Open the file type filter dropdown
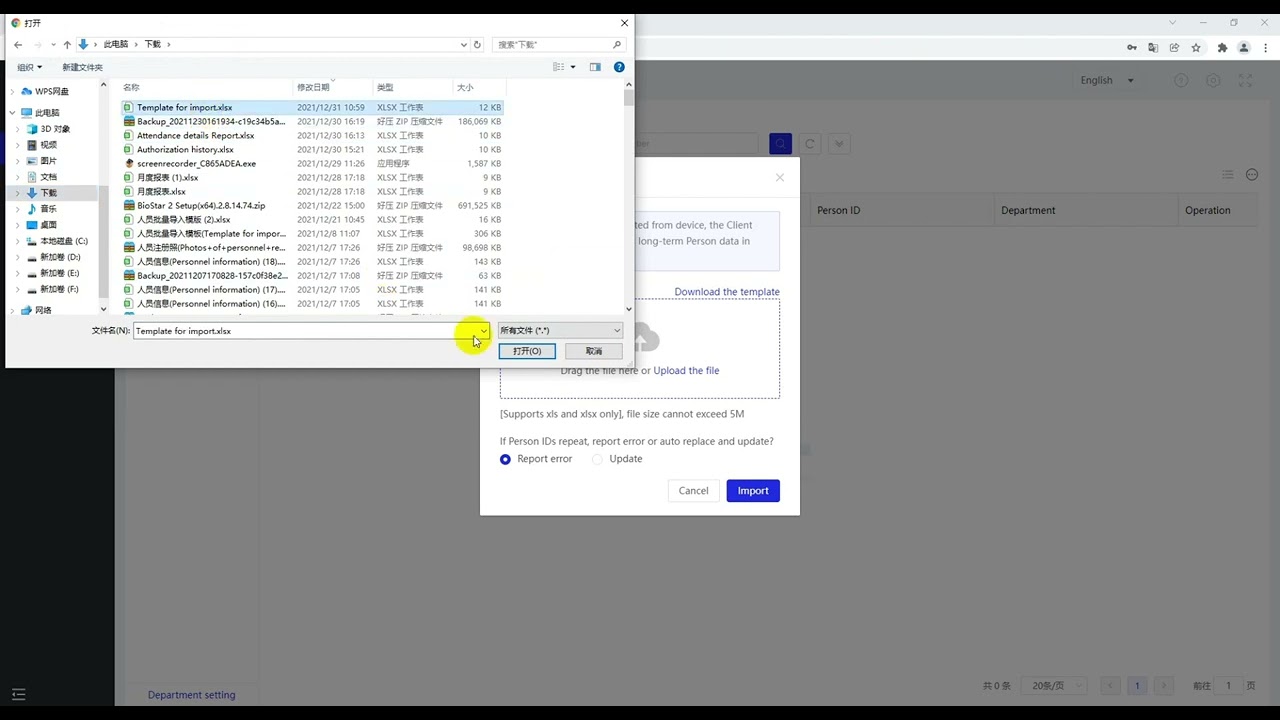The image size is (1280, 720). [x=560, y=331]
